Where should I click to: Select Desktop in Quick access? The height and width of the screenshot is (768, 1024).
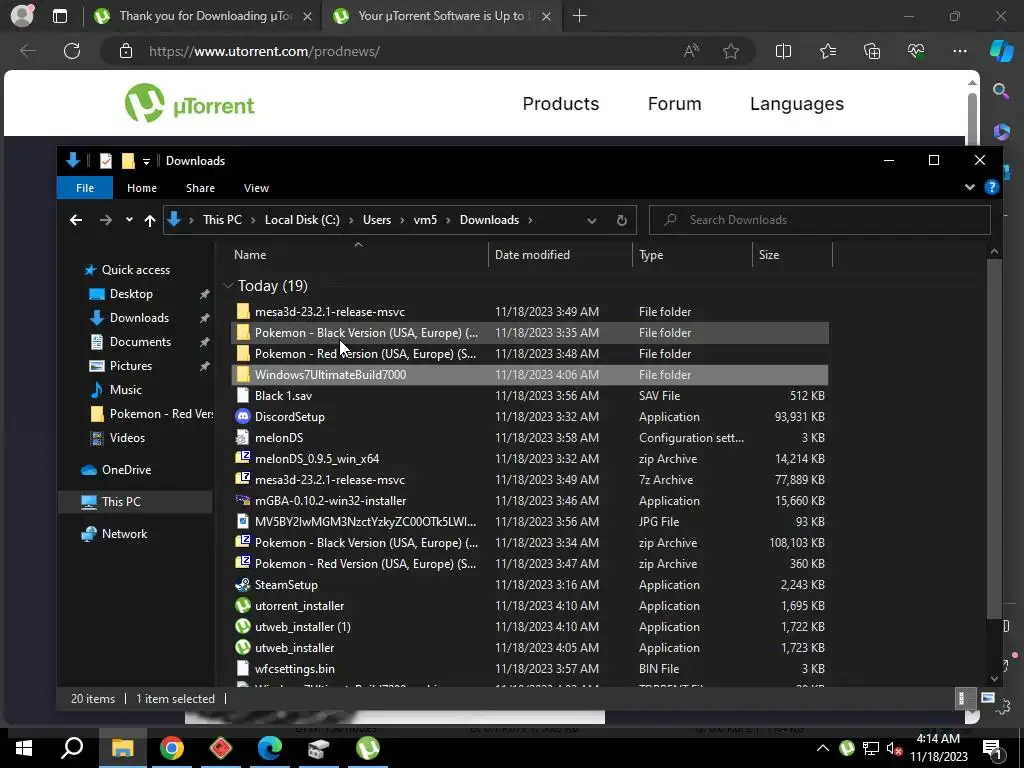(x=131, y=294)
